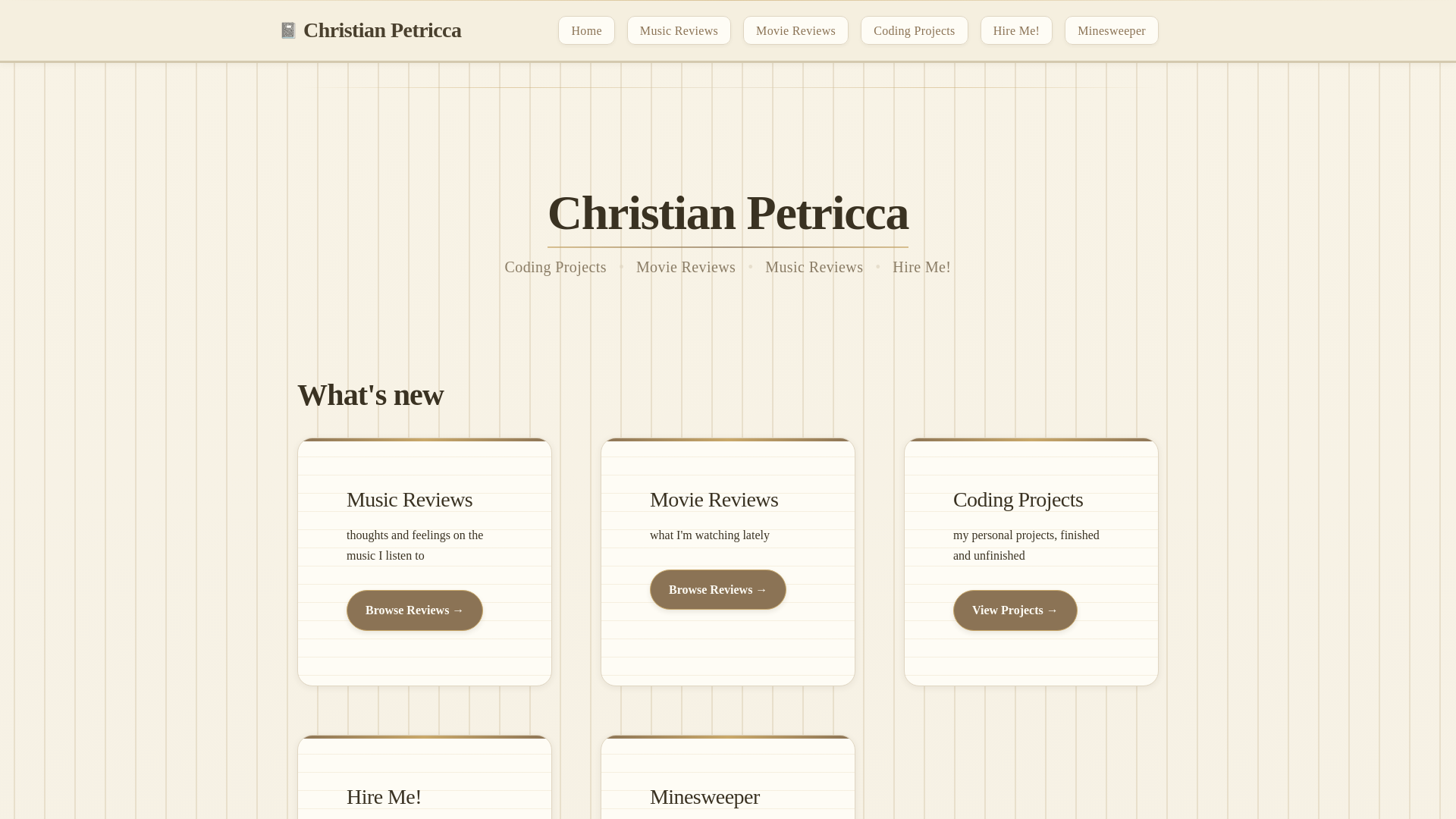Follow the Hire Me! link under hero title
Screen dimensions: 1456x819
[921, 267]
